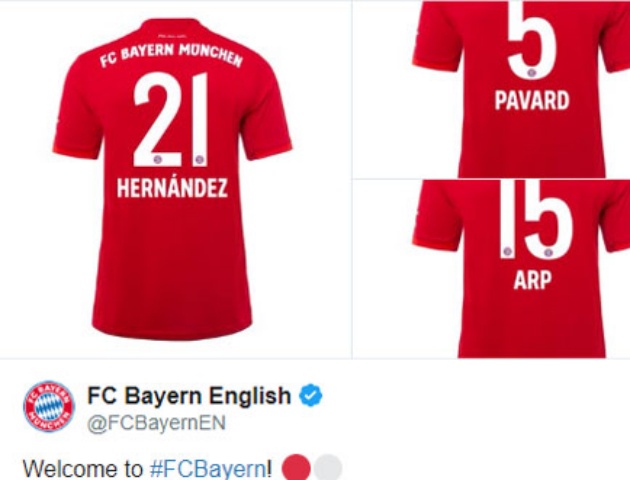Click the white circle emoji
Image resolution: width=630 pixels, height=480 pixels.
coord(328,468)
